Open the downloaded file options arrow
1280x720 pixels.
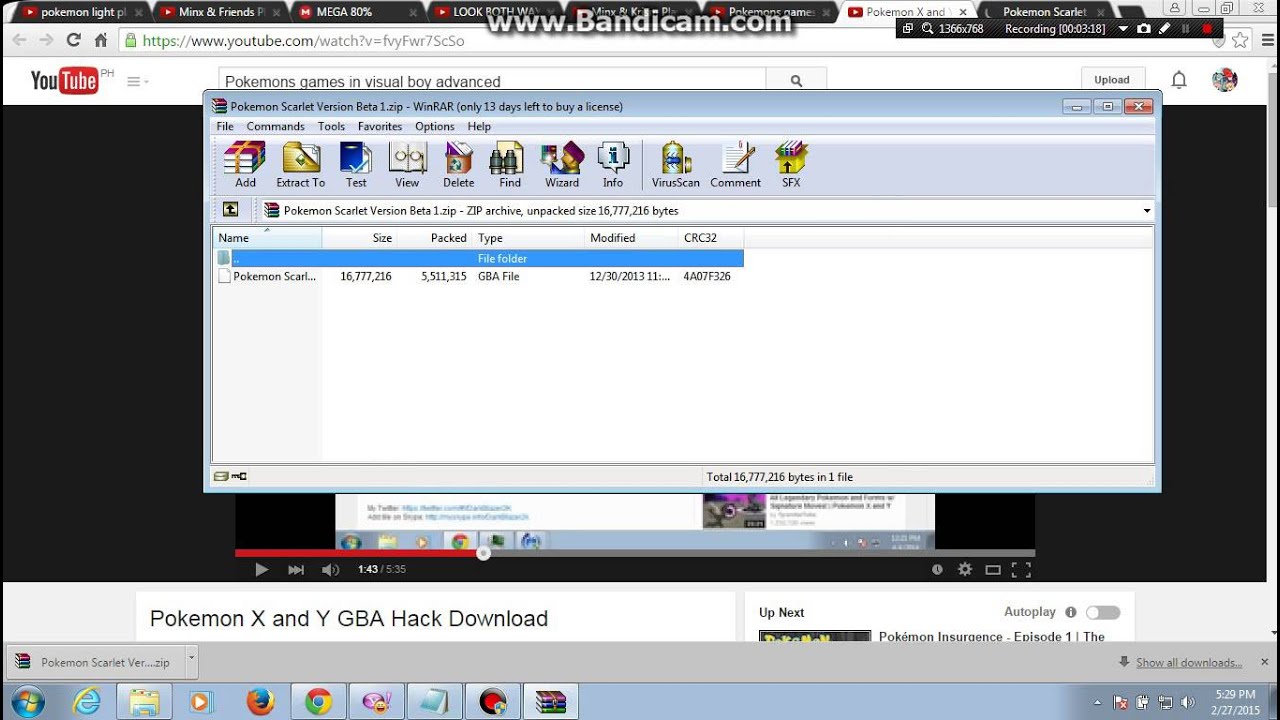(191, 661)
